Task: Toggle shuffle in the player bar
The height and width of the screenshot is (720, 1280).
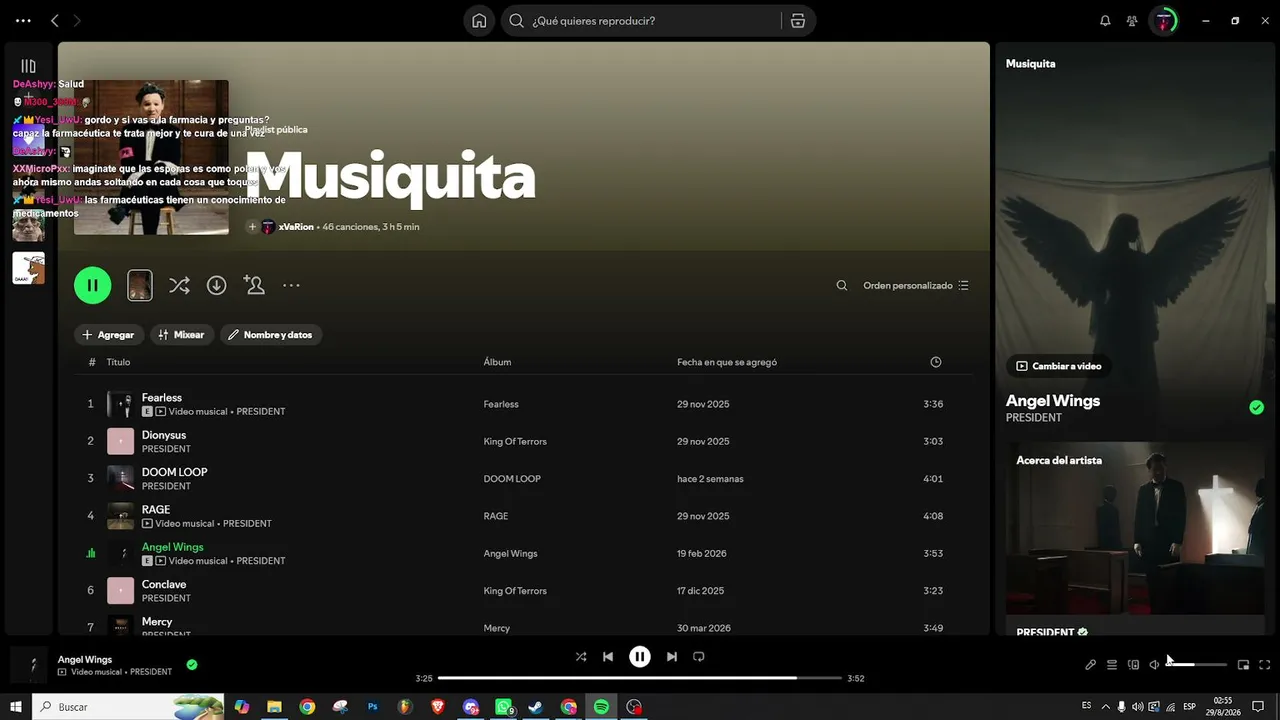Action: coord(581,657)
